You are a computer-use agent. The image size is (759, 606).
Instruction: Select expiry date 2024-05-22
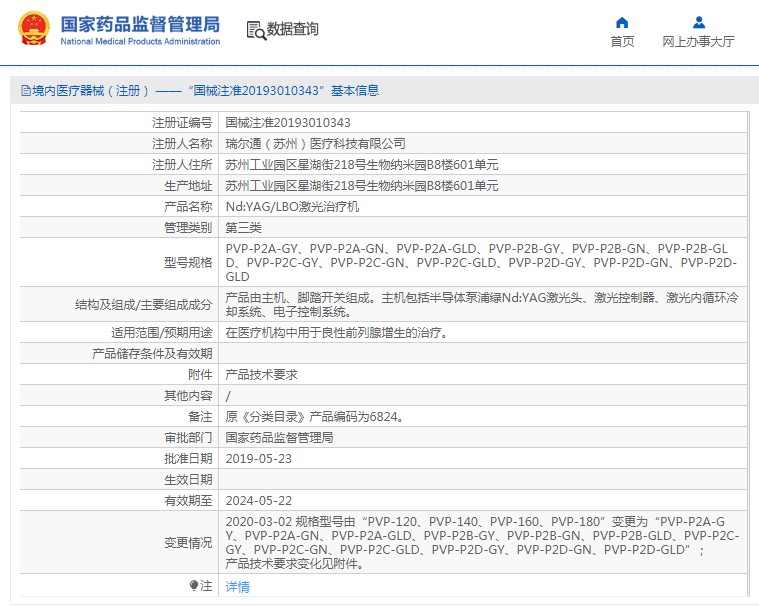pos(258,500)
